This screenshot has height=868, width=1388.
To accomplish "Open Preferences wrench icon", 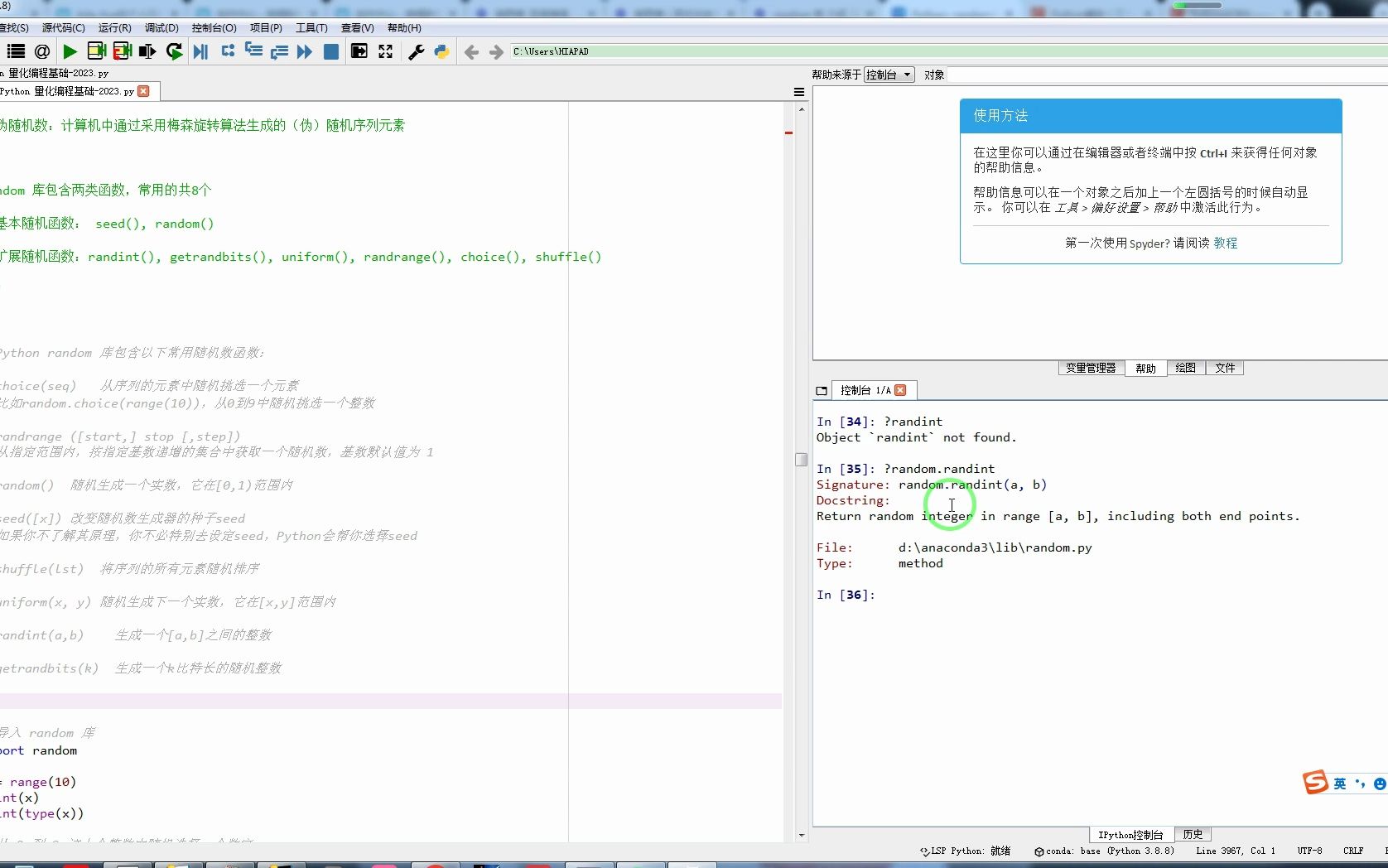I will (417, 51).
